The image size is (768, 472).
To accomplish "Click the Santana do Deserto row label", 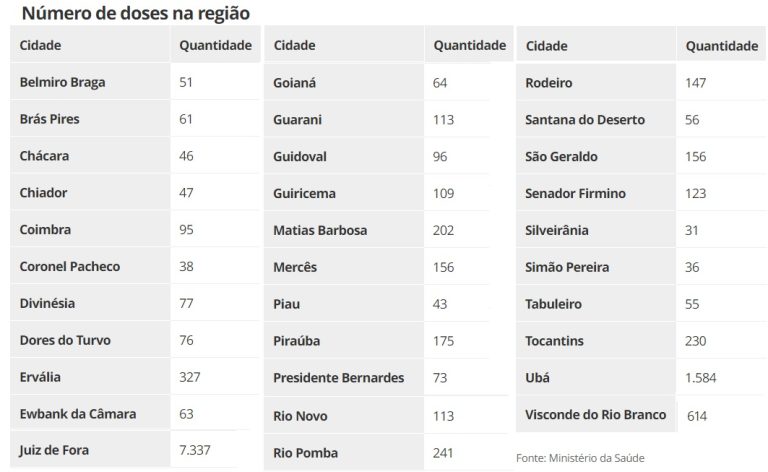I will [x=585, y=119].
